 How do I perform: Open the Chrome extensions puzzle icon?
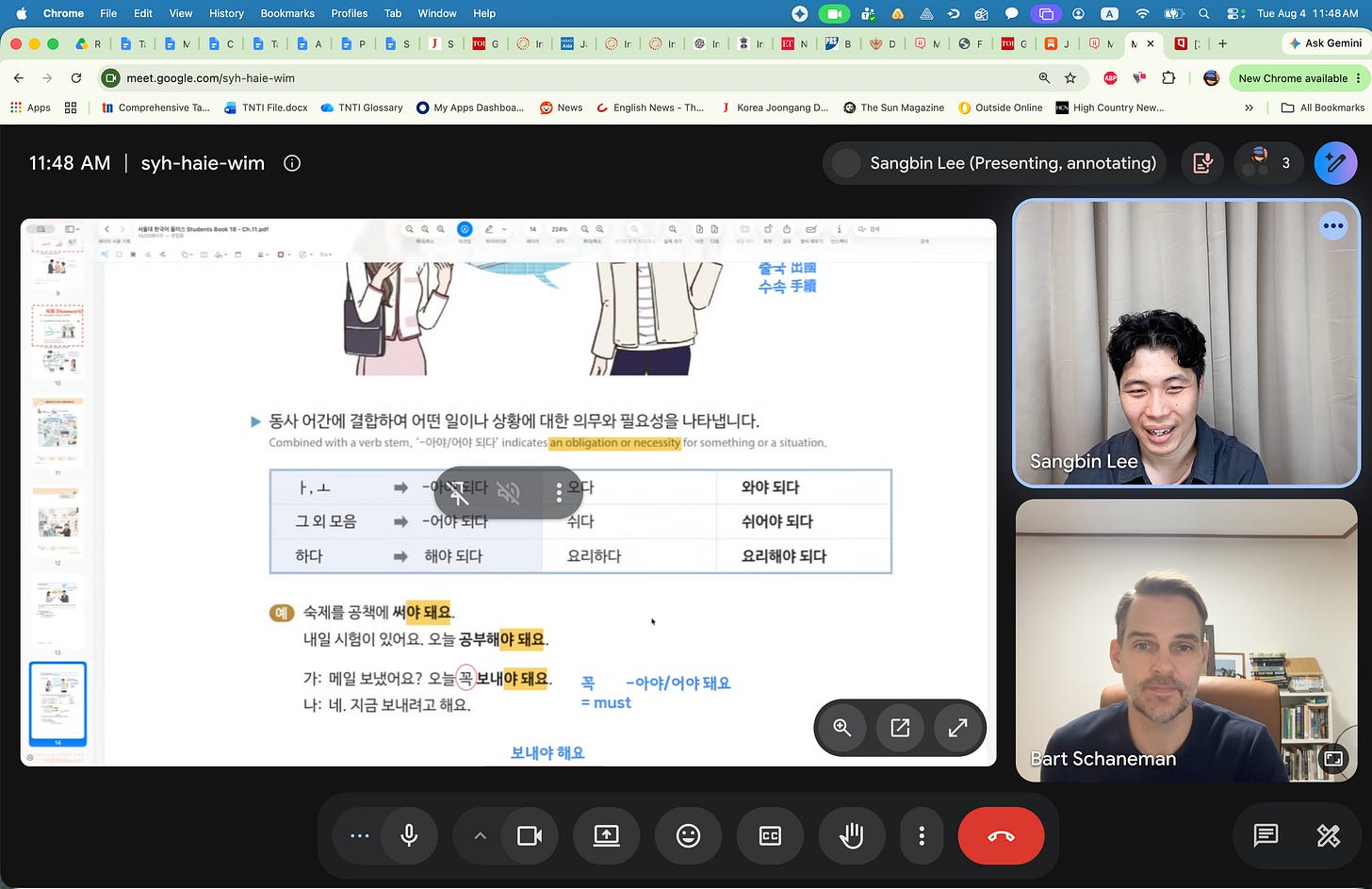pyautogui.click(x=1168, y=78)
